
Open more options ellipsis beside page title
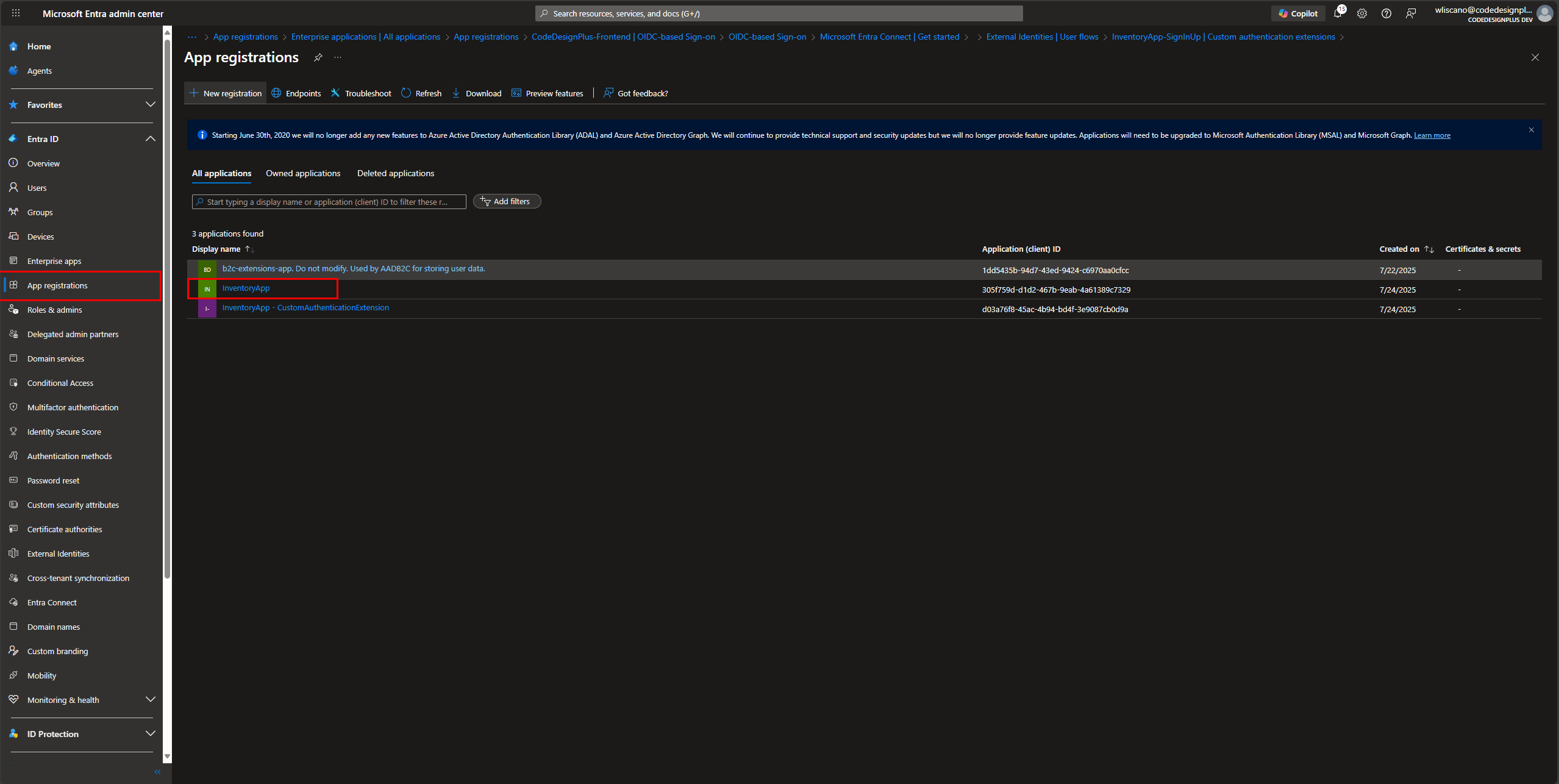pyautogui.click(x=338, y=57)
